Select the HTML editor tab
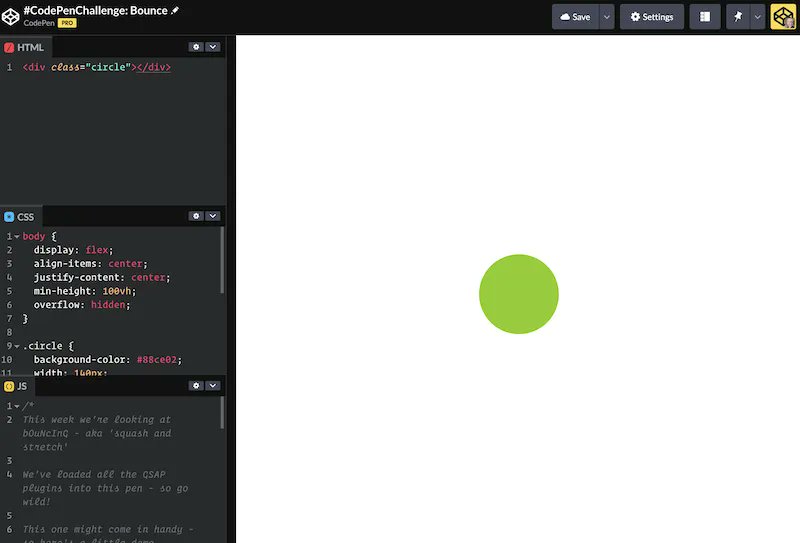Viewport: 800px width, 543px height. [x=26, y=47]
